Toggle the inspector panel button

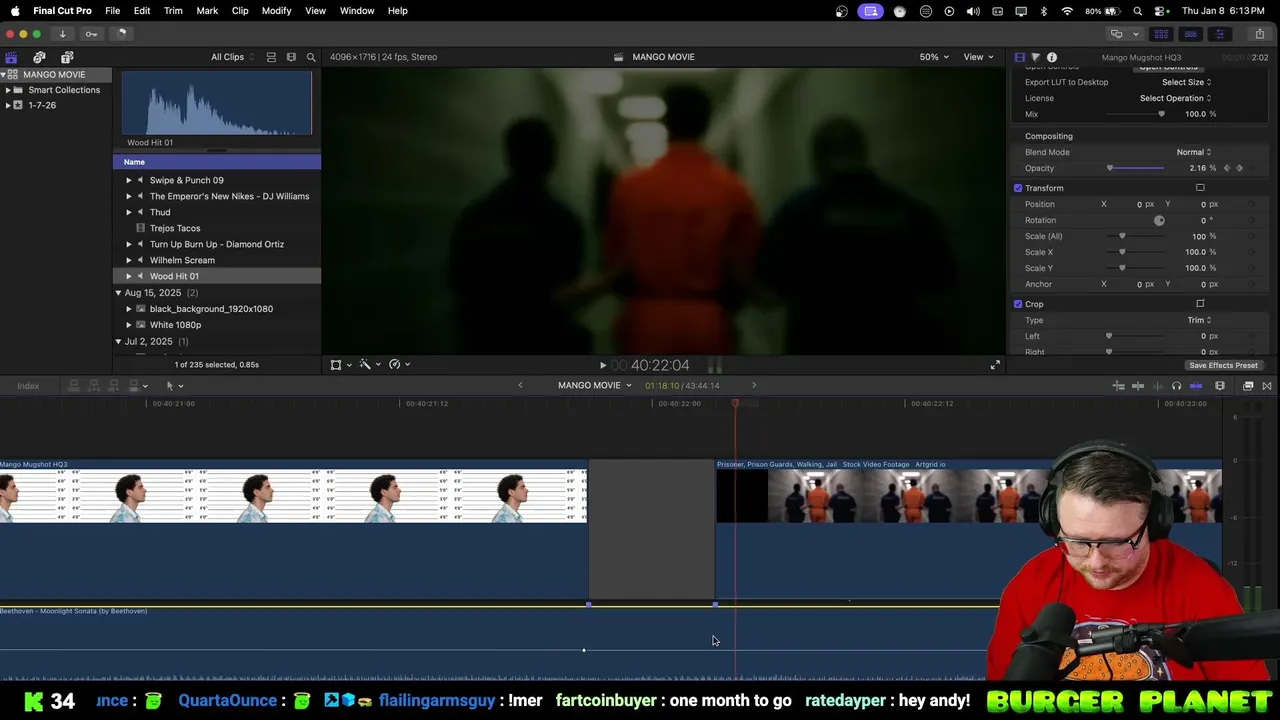pyautogui.click(x=1218, y=34)
